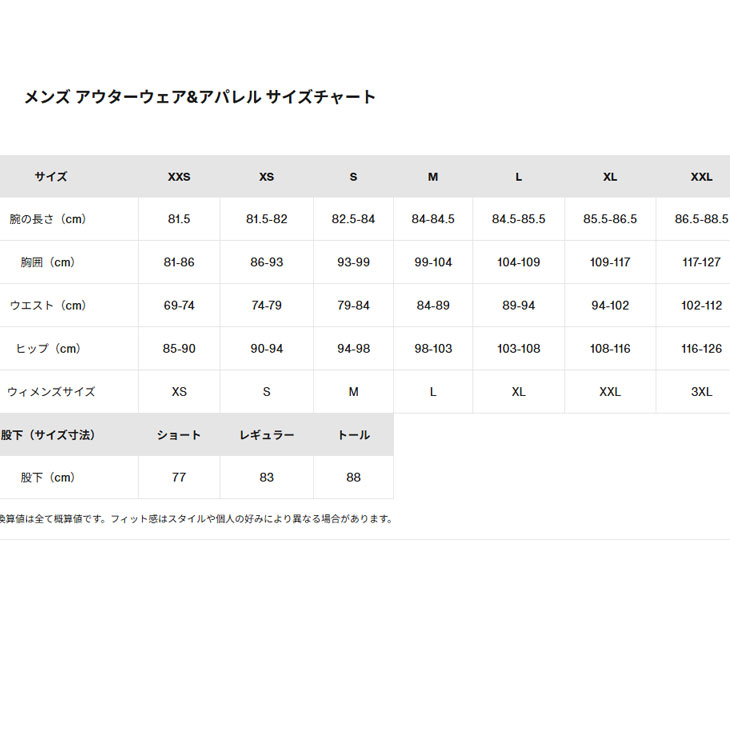Click the 股下（サイズ寸法）header cell

click(x=48, y=435)
